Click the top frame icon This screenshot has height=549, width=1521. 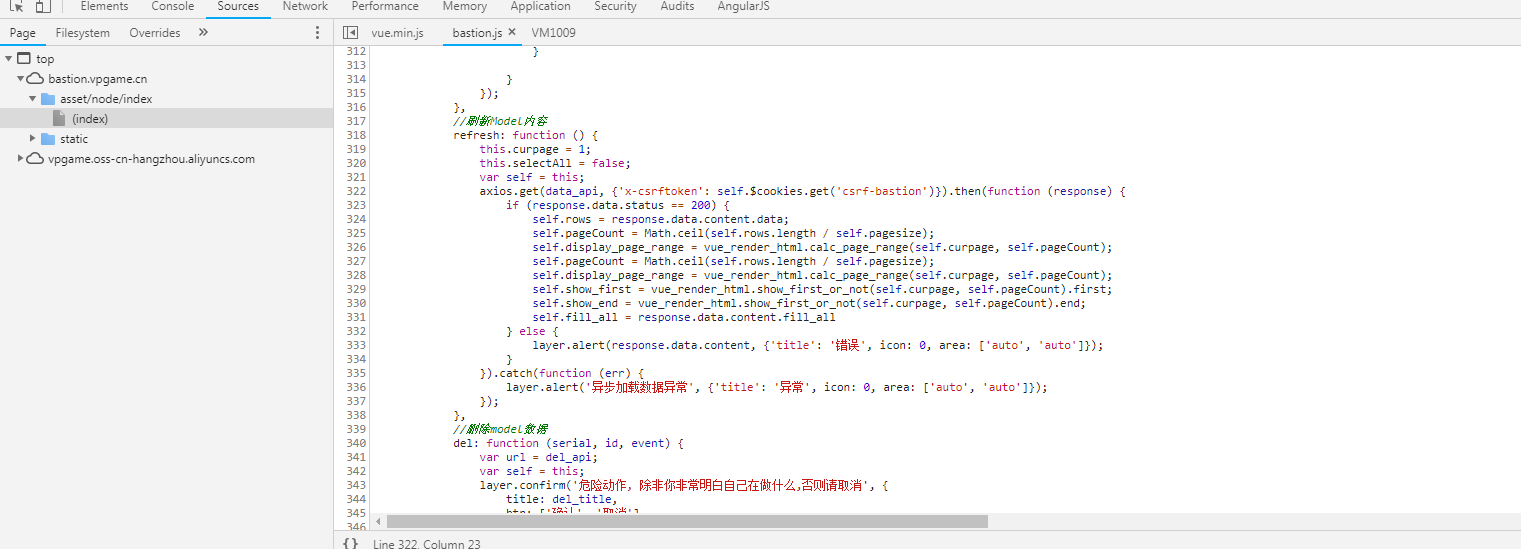pyautogui.click(x=24, y=59)
